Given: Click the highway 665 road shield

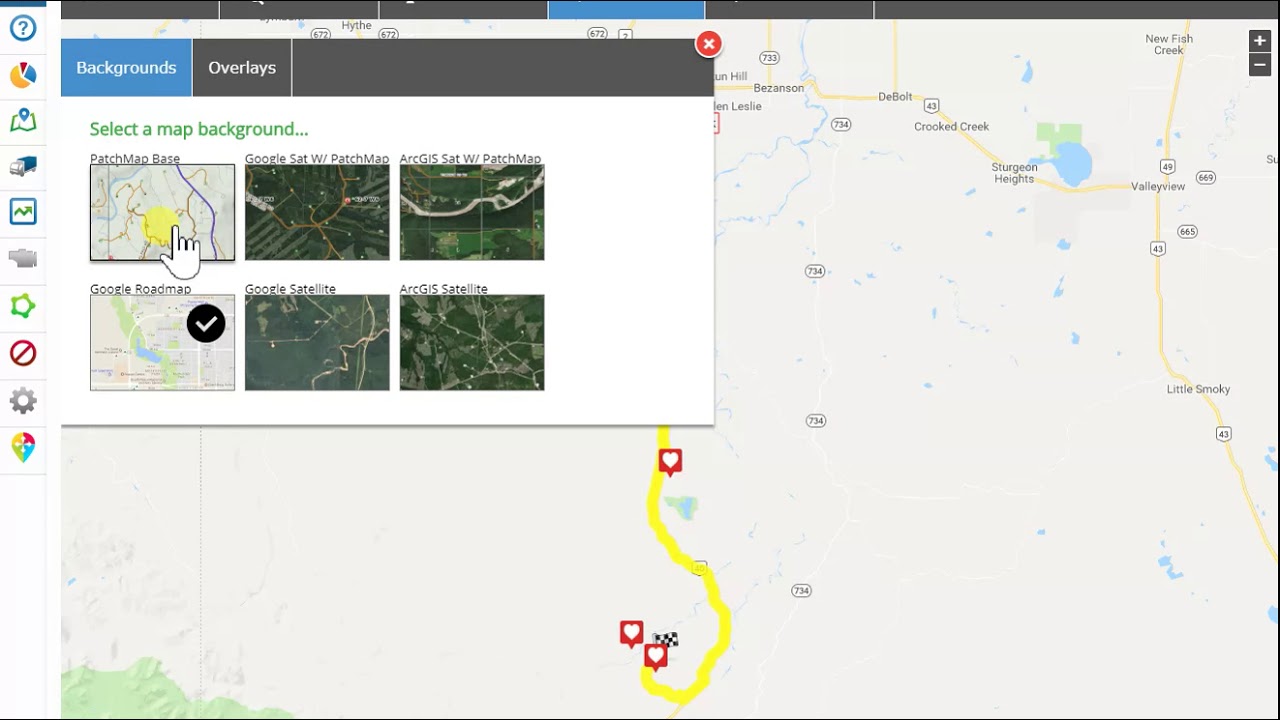Looking at the screenshot, I should pyautogui.click(x=1187, y=231).
